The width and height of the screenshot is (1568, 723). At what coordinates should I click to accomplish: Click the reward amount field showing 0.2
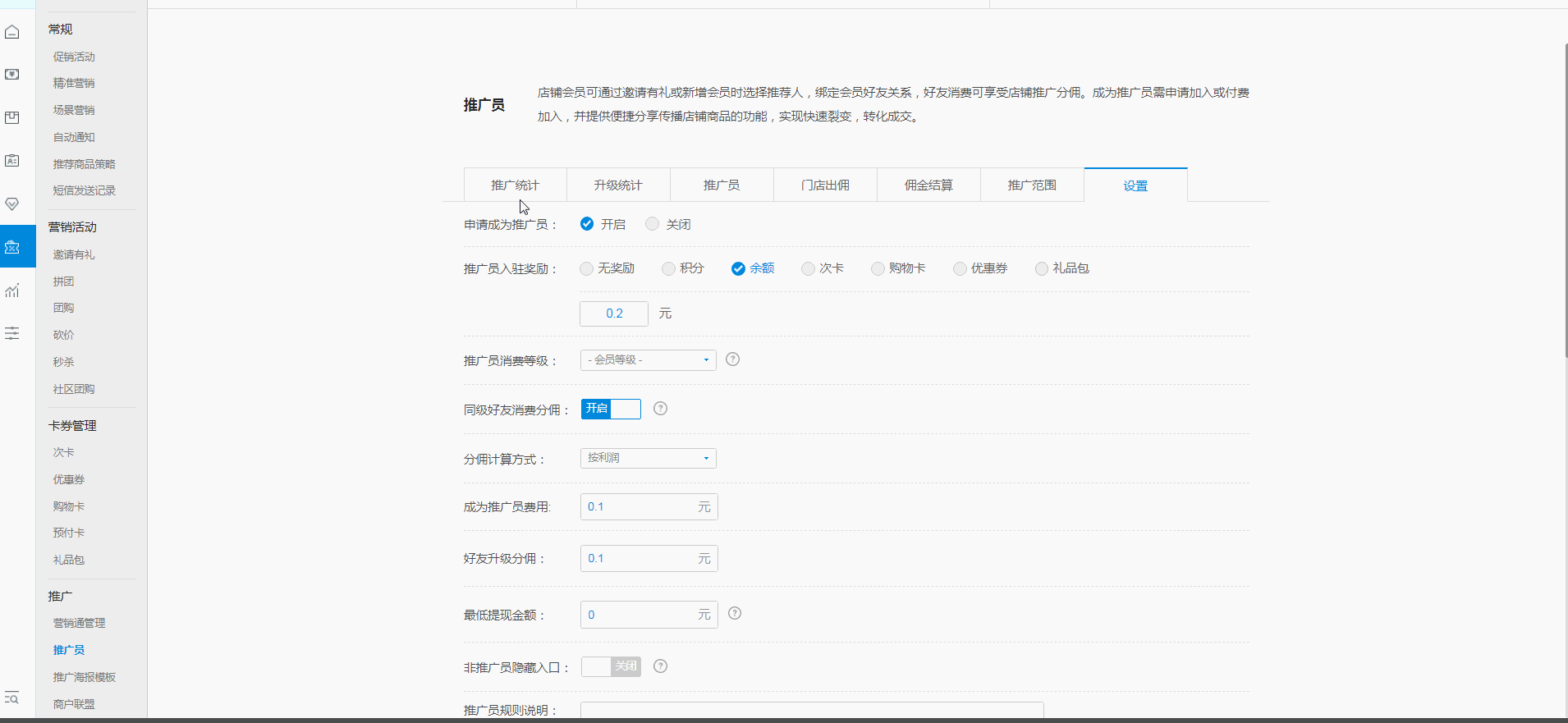tap(614, 313)
